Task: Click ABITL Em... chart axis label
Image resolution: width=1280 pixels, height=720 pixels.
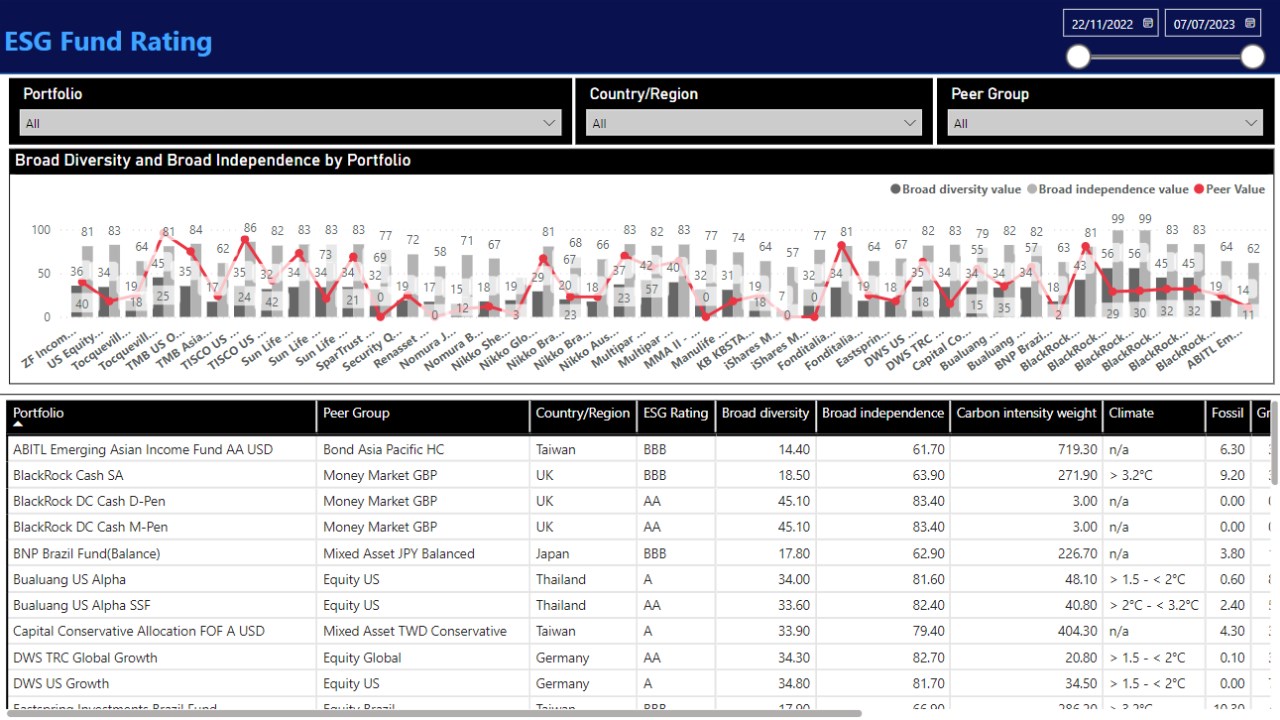Action: coord(1216,348)
